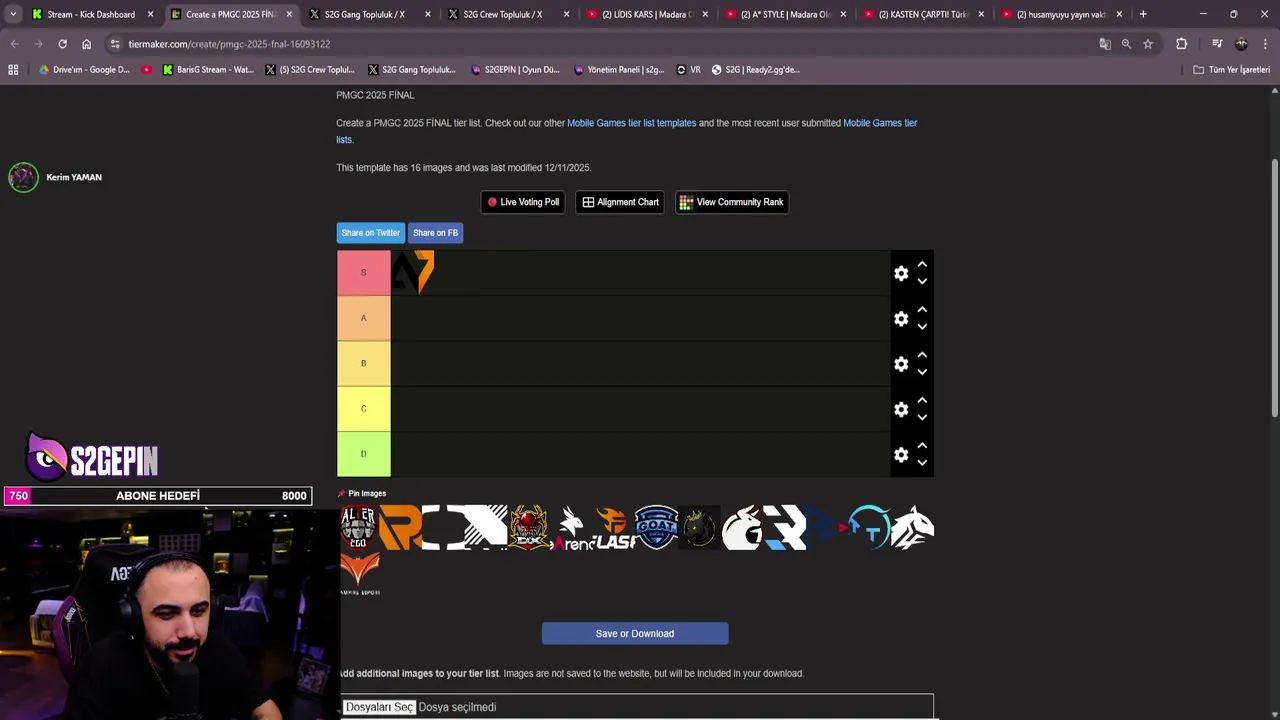The width and height of the screenshot is (1280, 720).
Task: Select the FLASH team logo
Action: click(614, 527)
